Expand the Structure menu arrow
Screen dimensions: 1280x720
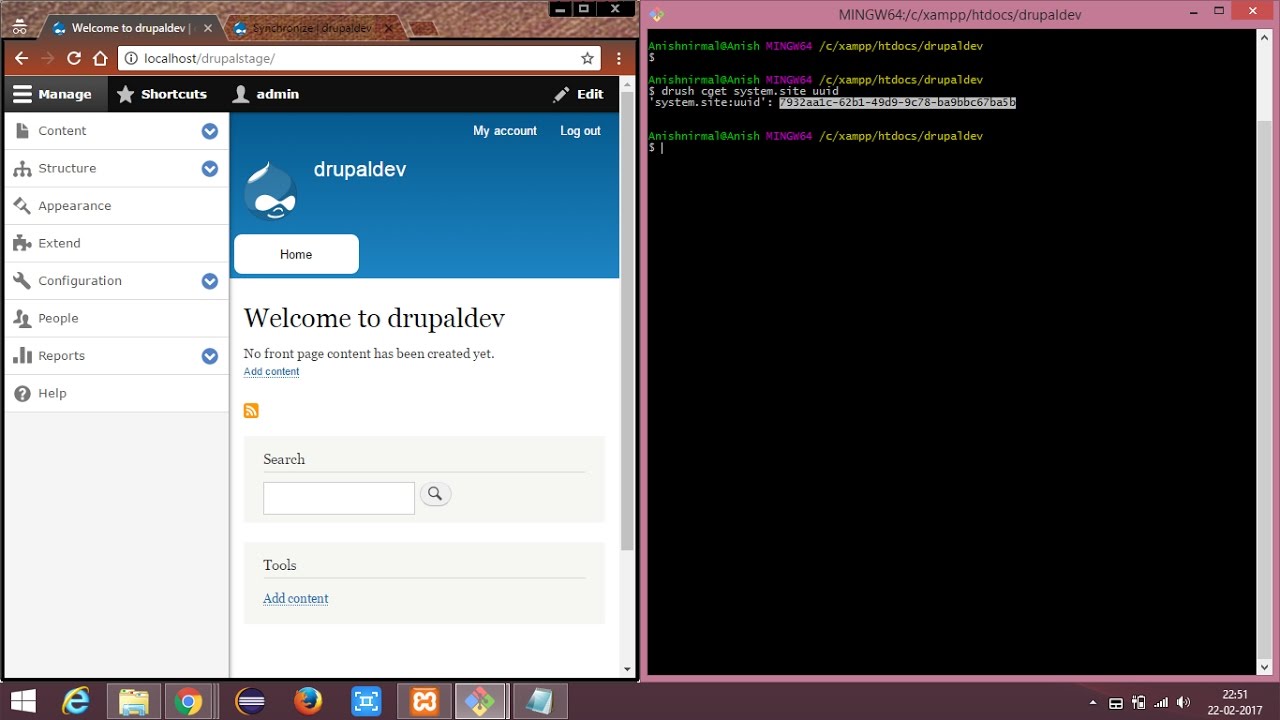(209, 168)
